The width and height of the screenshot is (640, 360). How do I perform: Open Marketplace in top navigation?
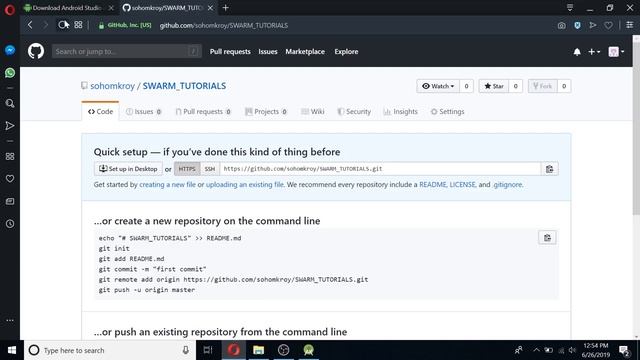click(x=305, y=52)
